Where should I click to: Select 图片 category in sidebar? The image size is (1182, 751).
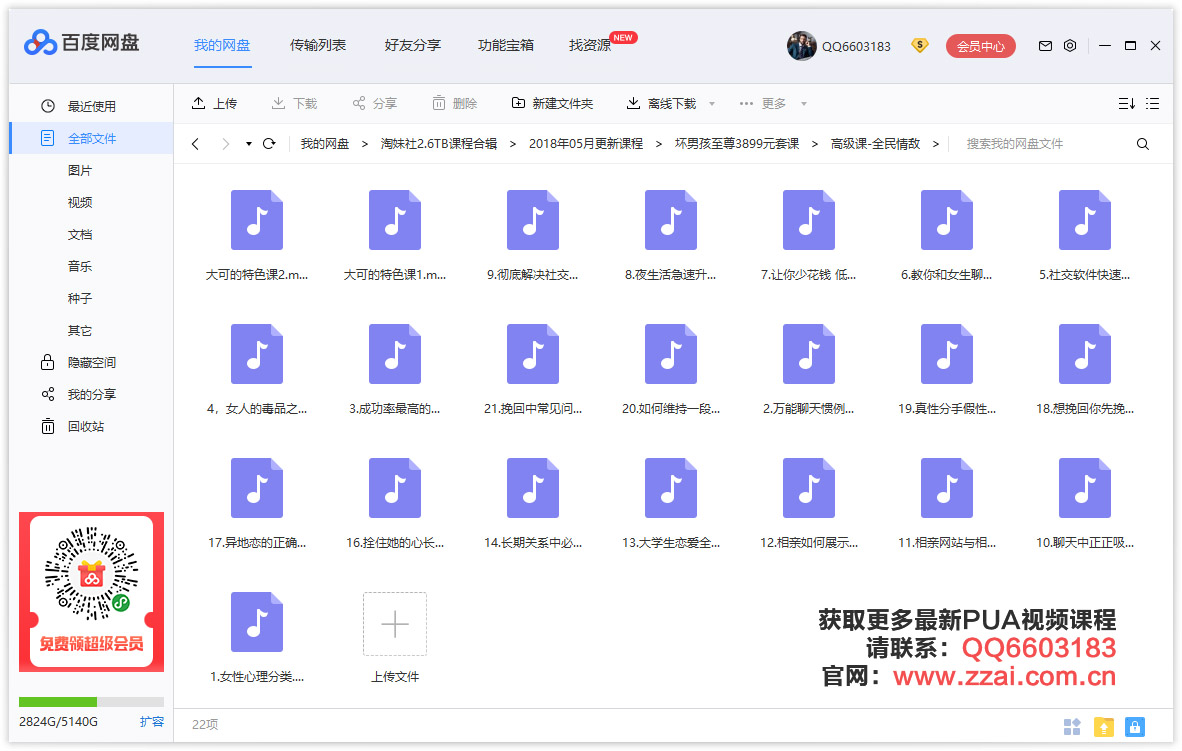point(80,170)
